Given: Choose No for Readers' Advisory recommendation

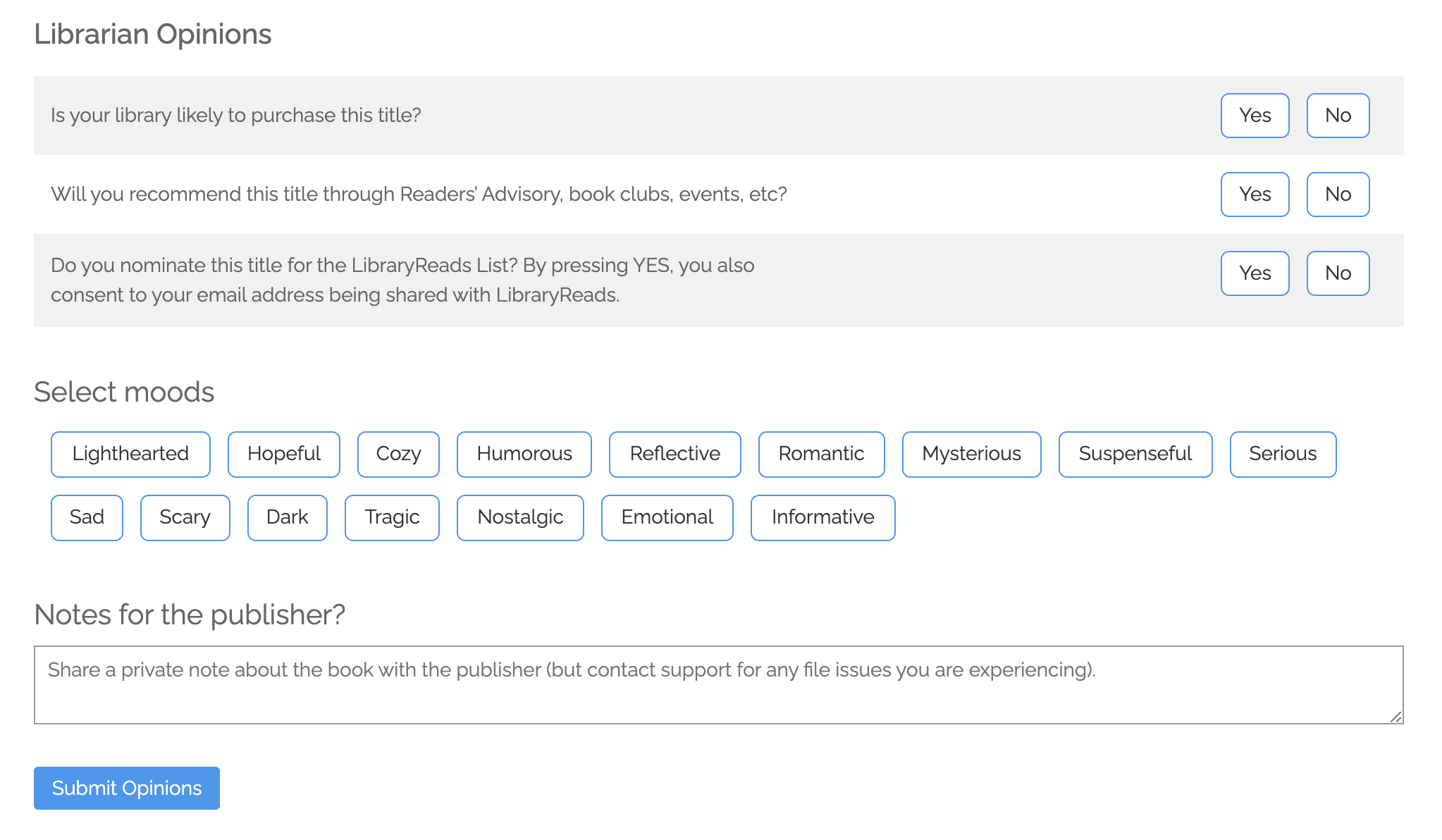Looking at the screenshot, I should coord(1338,194).
